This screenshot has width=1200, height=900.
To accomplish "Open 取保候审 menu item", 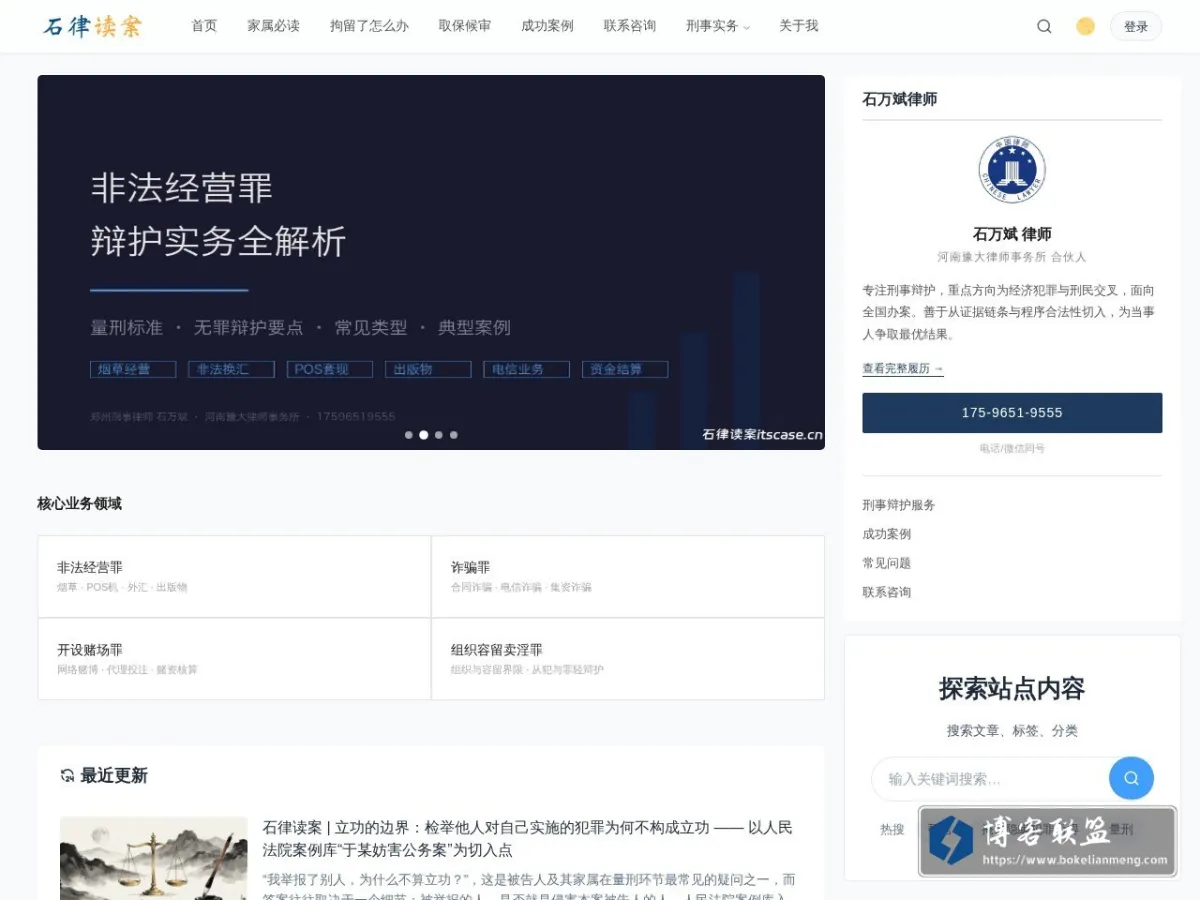I will pos(465,26).
